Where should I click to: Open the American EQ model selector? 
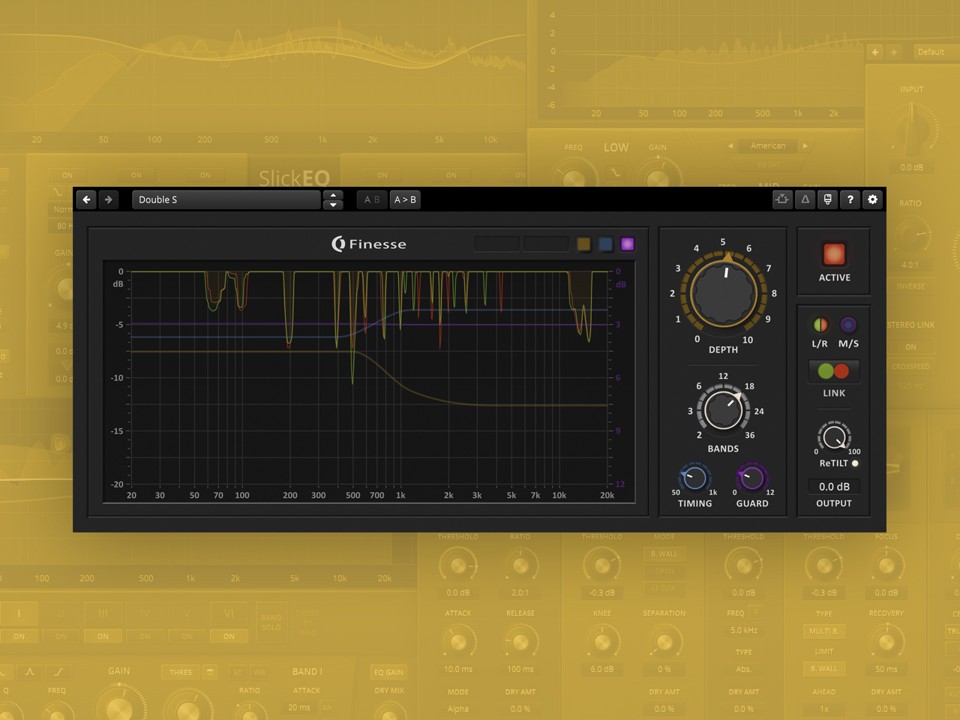[x=768, y=146]
